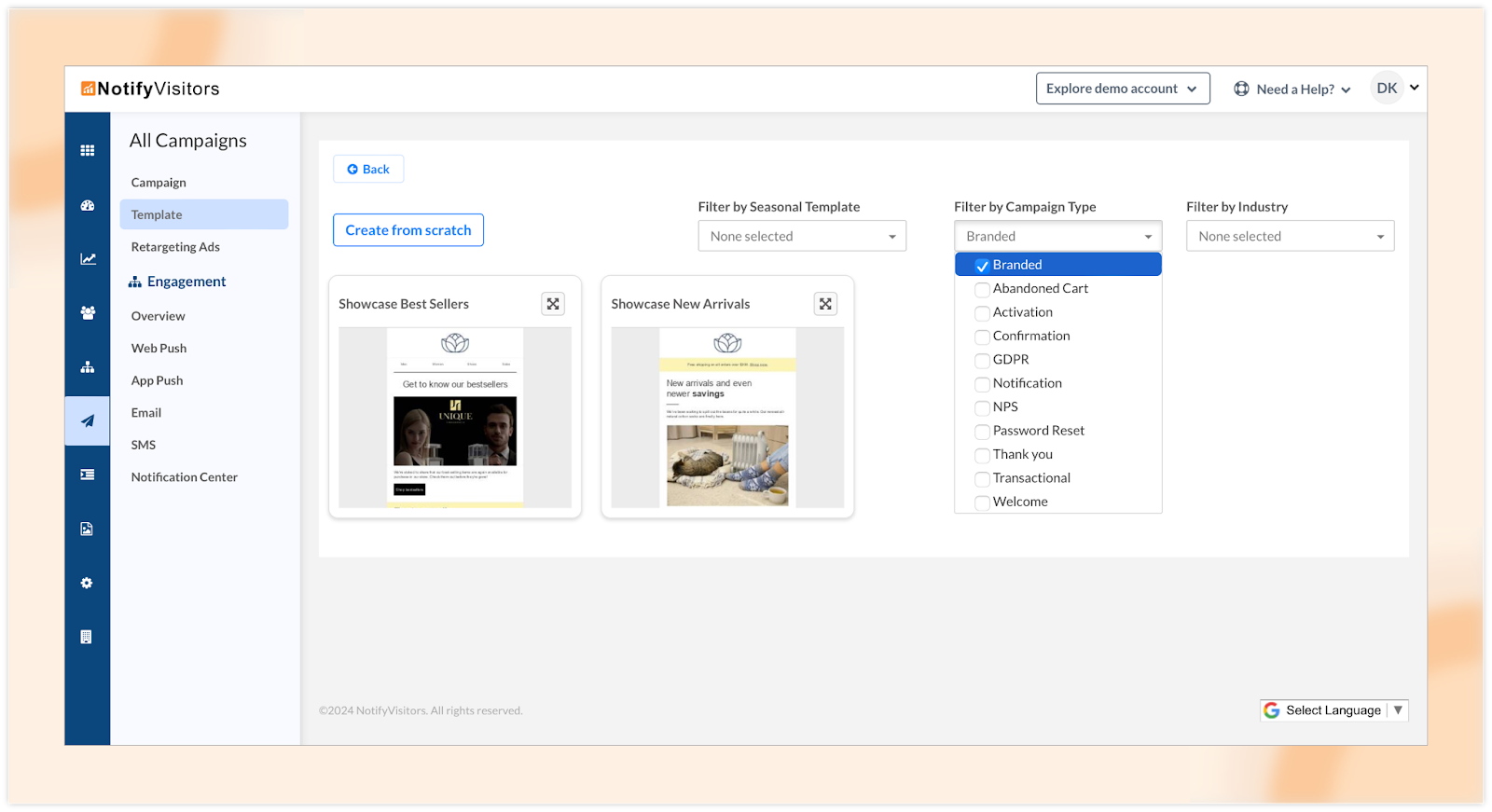1492x812 pixels.
Task: Open the settings gear sidebar icon
Action: (87, 583)
